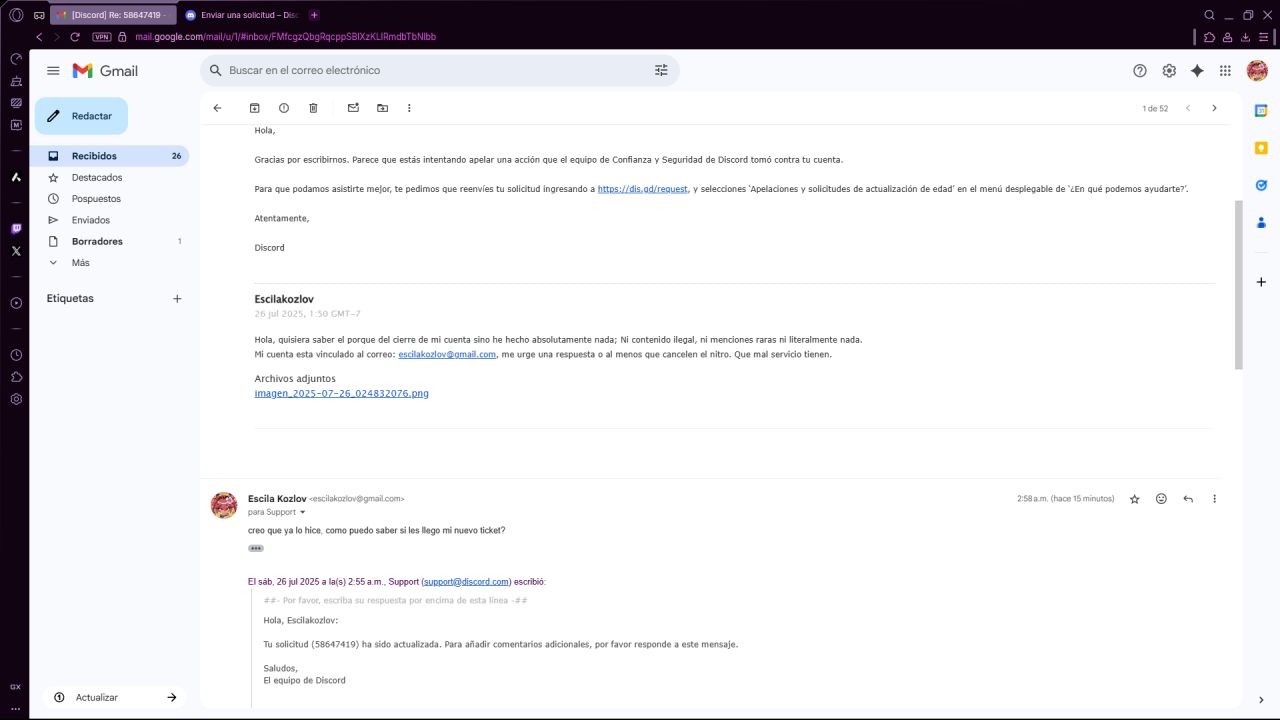Toggle the Gmail main menu hamburger

[x=53, y=71]
